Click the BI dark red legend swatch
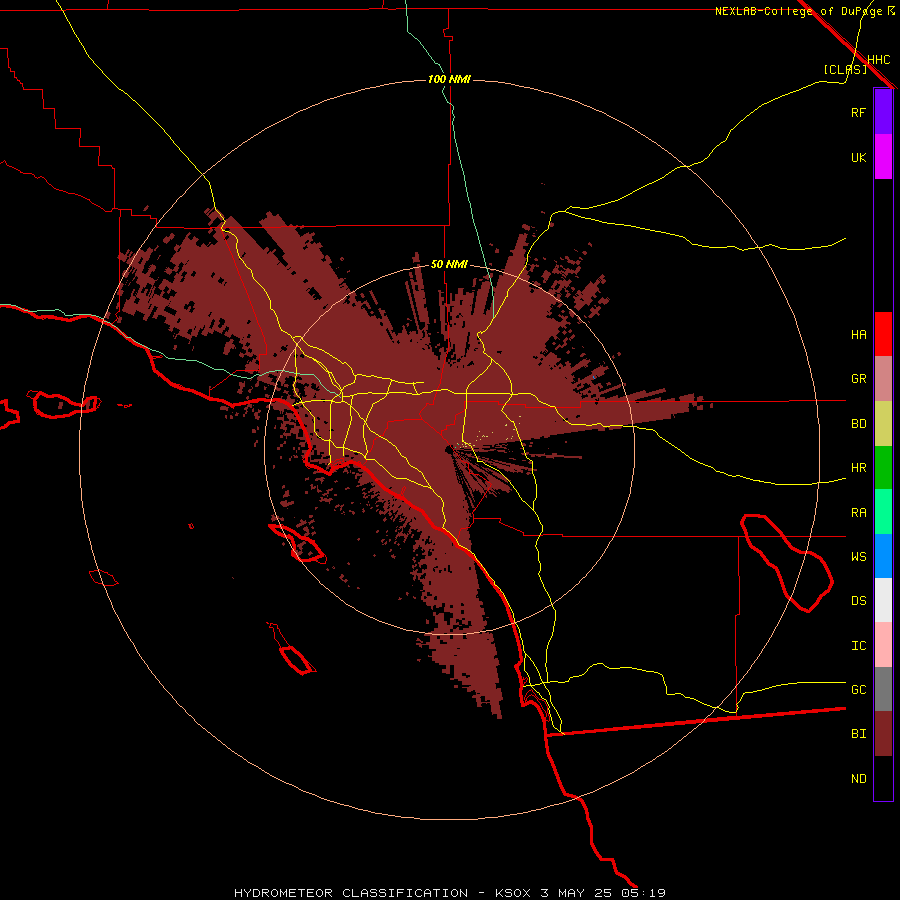The width and height of the screenshot is (900, 900). click(x=883, y=734)
